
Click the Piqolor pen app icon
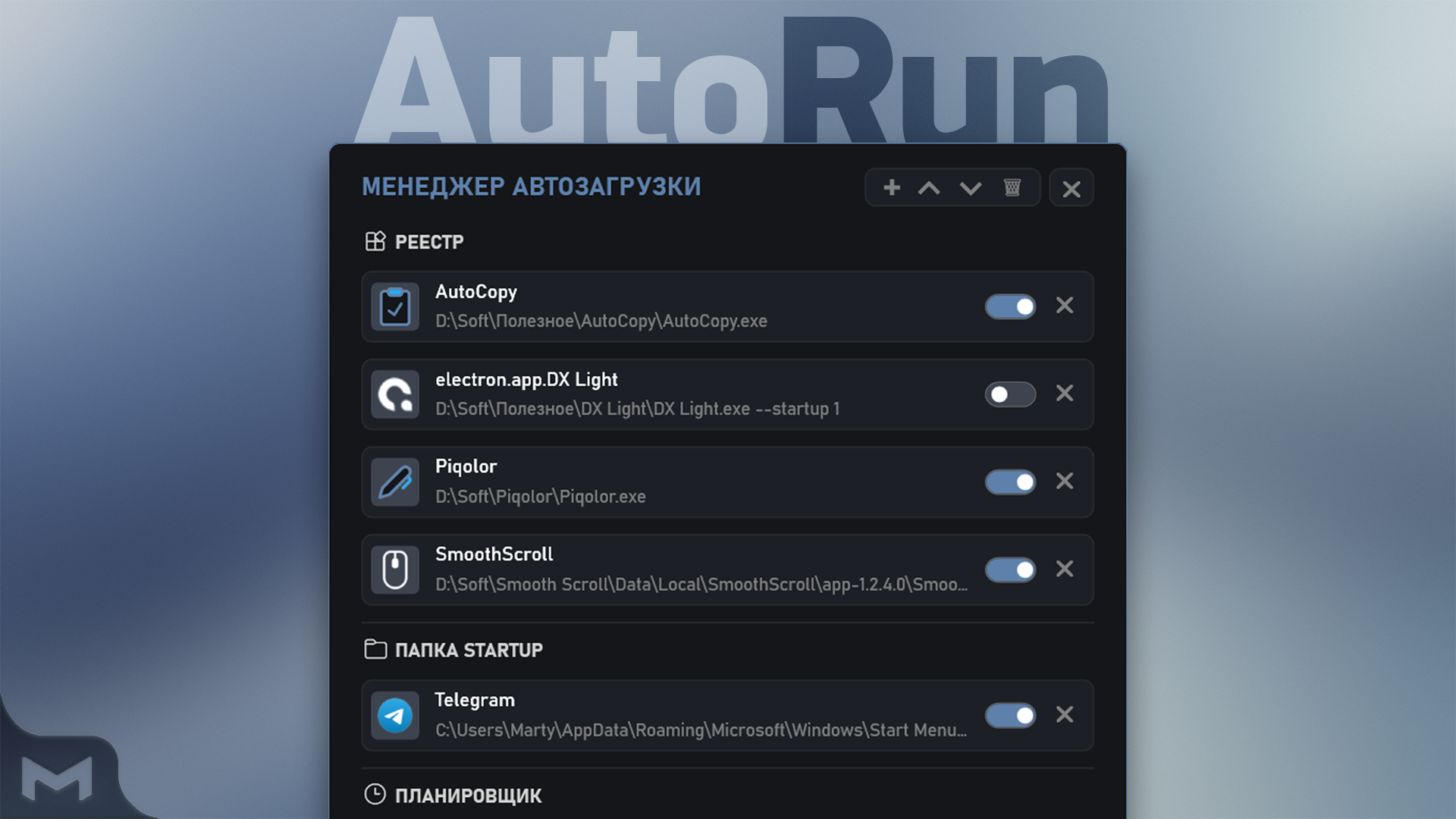pos(395,482)
